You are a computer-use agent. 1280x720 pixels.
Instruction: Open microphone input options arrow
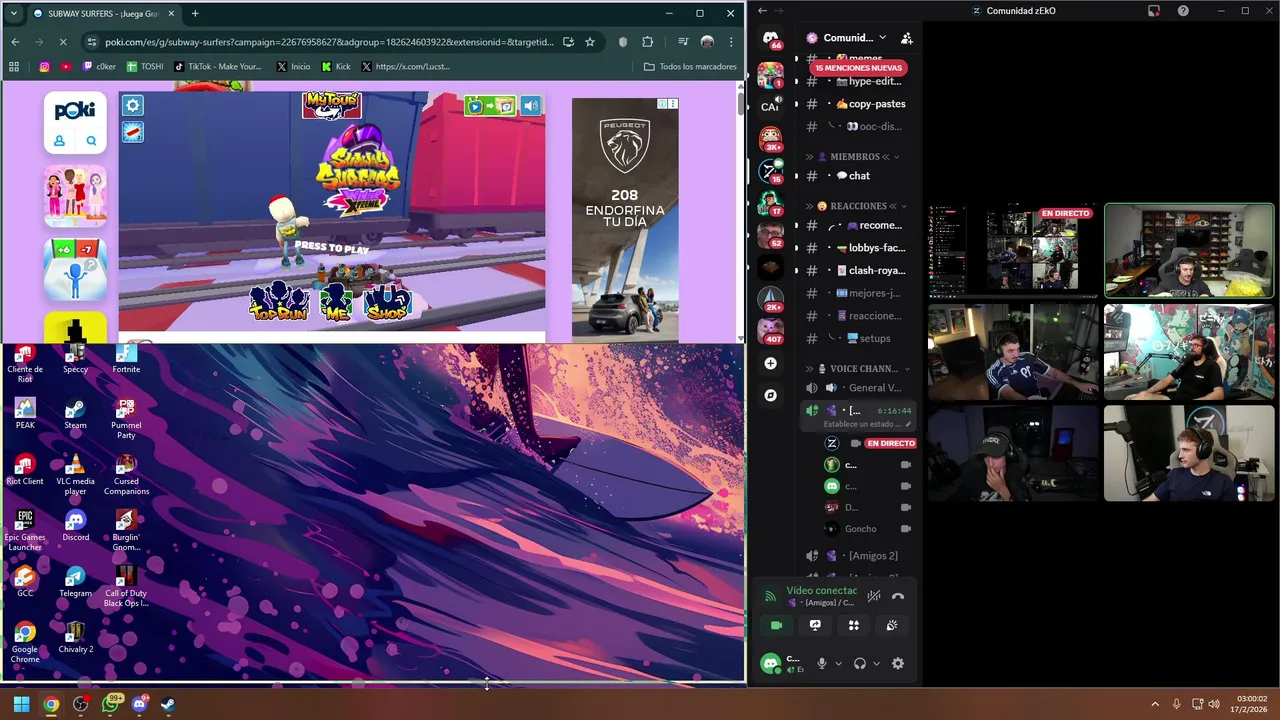tap(838, 663)
